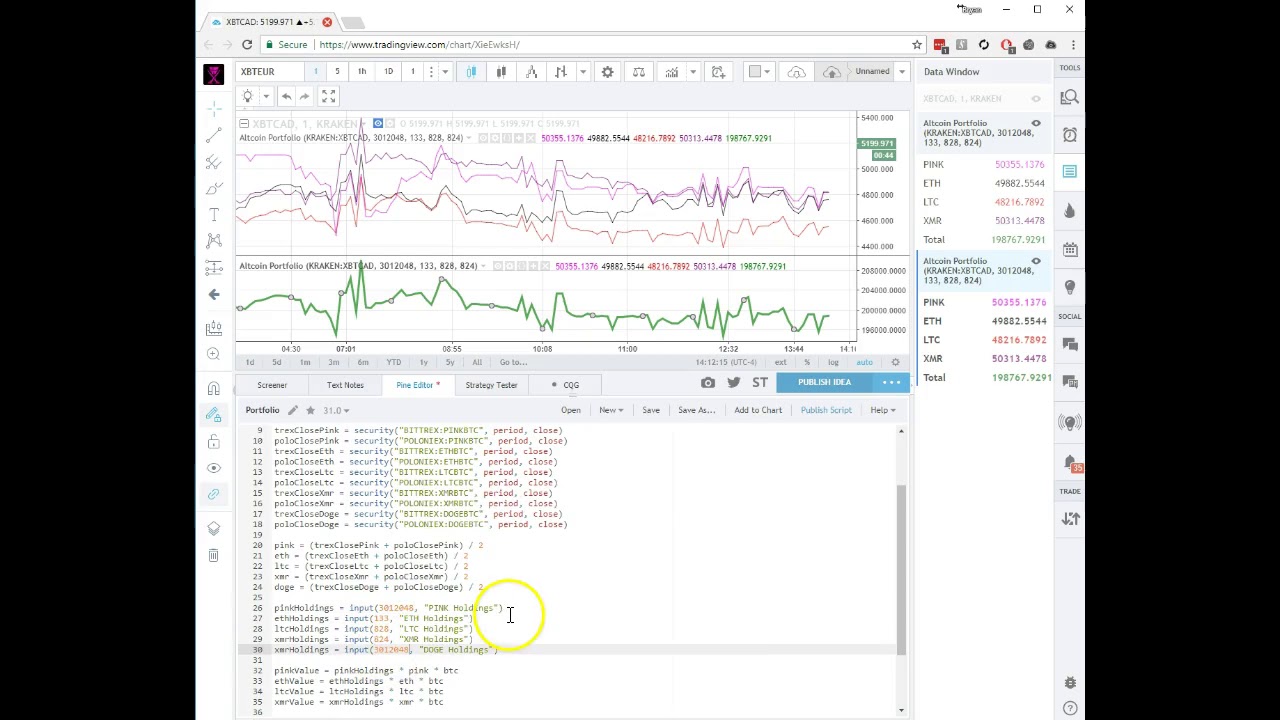Switch to the Strategy Tester tab
Screen dimensions: 1280x720
pos(491,385)
